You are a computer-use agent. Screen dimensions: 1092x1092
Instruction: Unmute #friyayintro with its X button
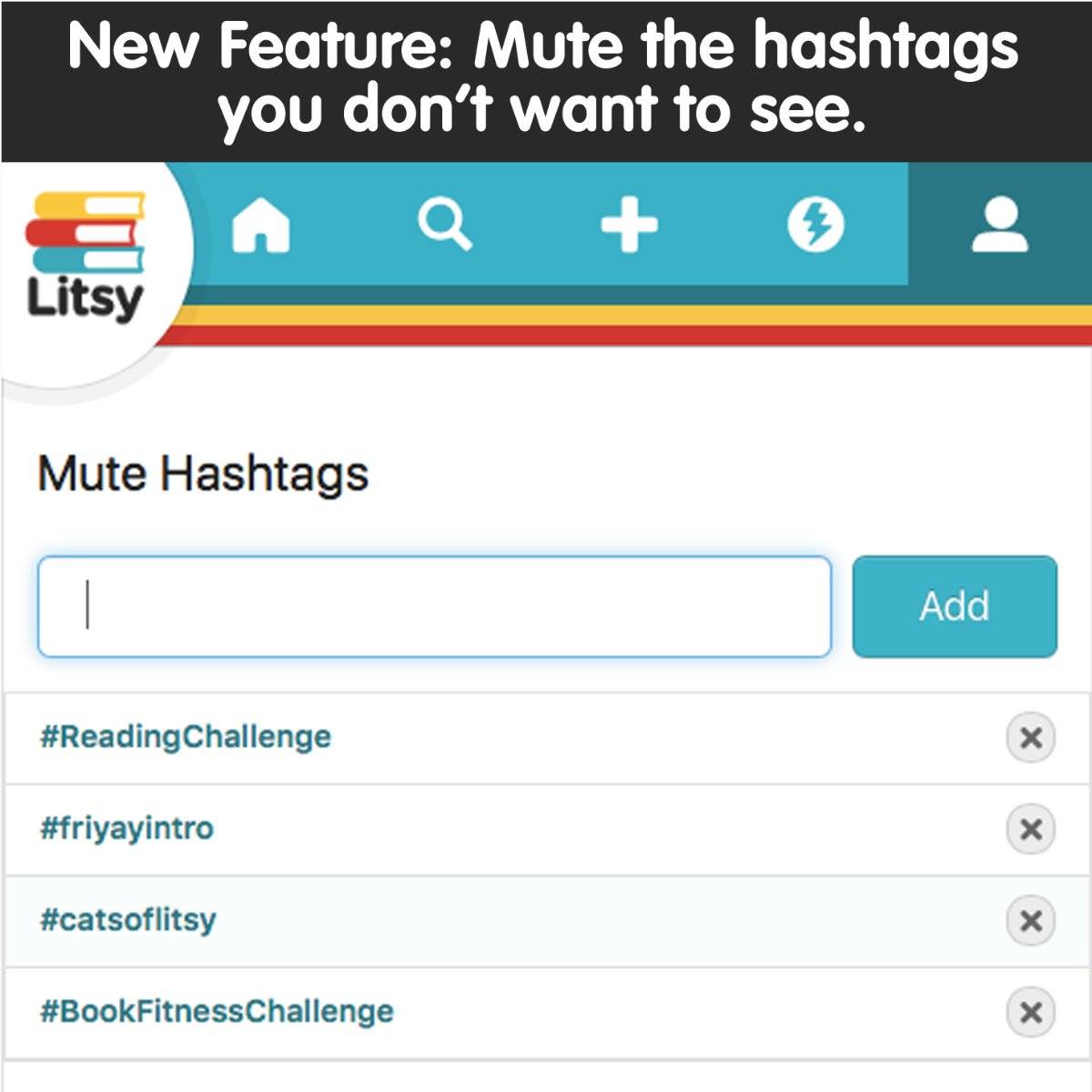(1030, 829)
